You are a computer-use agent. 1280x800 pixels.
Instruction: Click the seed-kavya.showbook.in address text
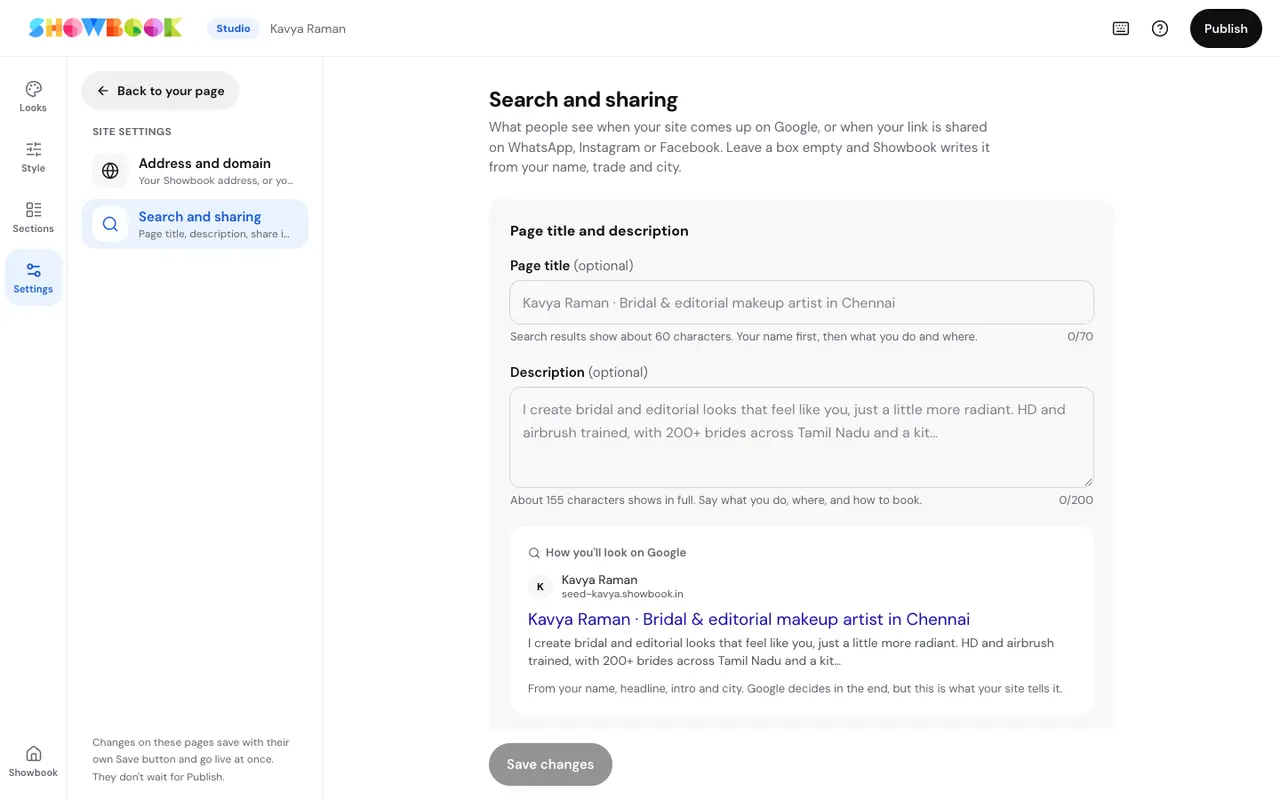click(622, 594)
